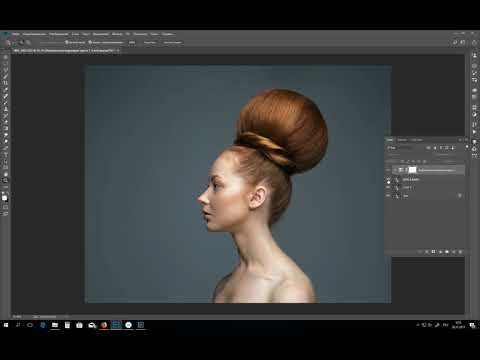The height and width of the screenshot is (360, 480).
Task: Set foreground color swatch
Action: click(x=4, y=198)
